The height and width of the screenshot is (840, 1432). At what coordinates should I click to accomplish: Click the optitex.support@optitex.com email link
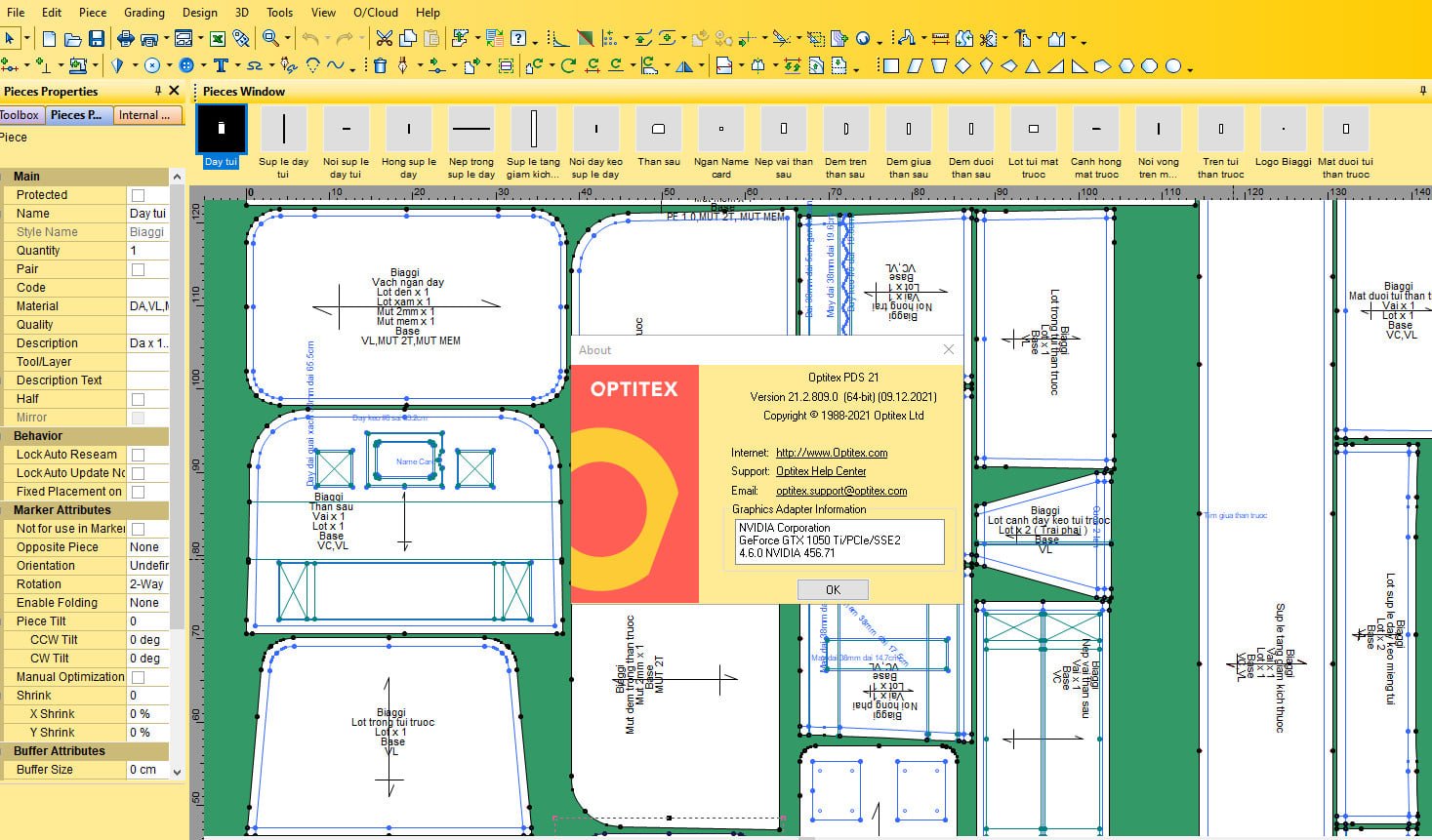(841, 491)
